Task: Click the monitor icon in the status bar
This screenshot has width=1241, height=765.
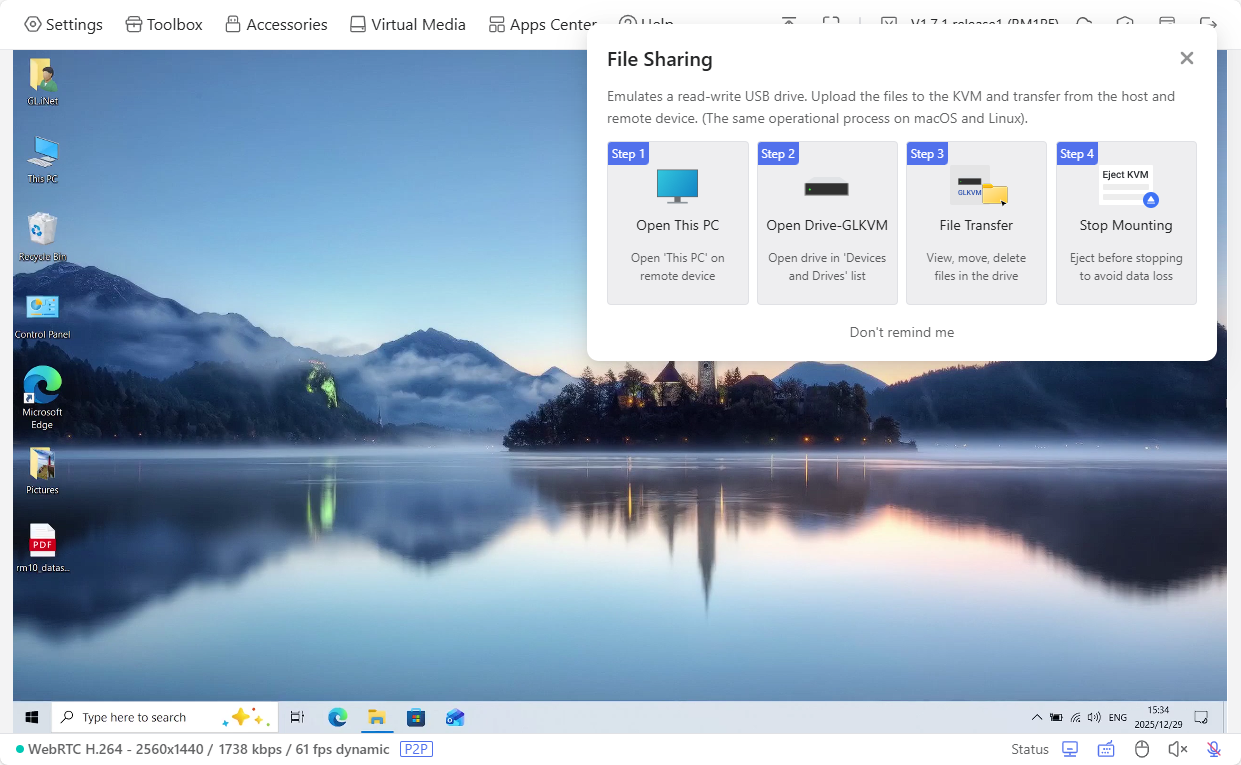Action: (1070, 748)
